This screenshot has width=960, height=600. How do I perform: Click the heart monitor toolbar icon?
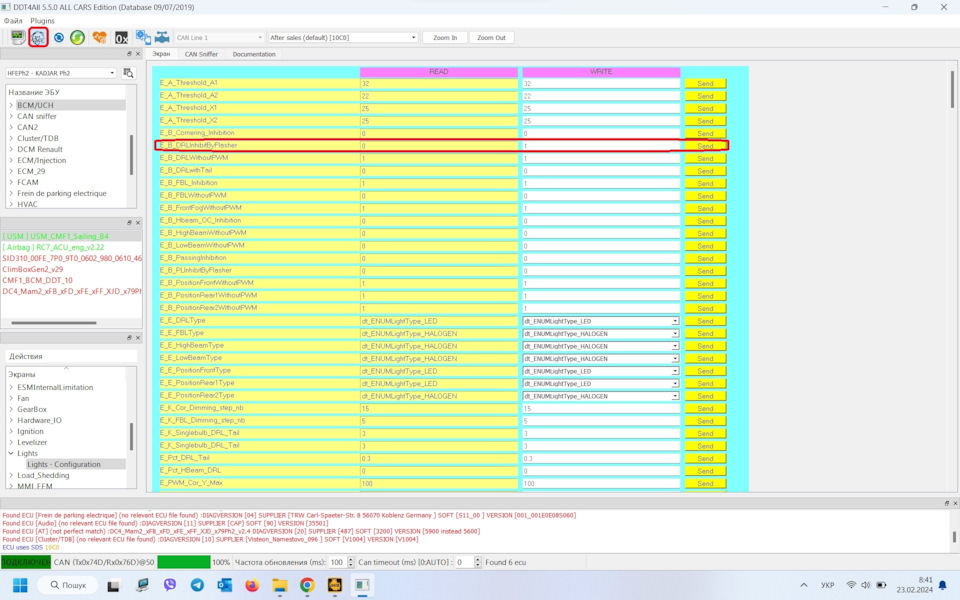[x=99, y=37]
